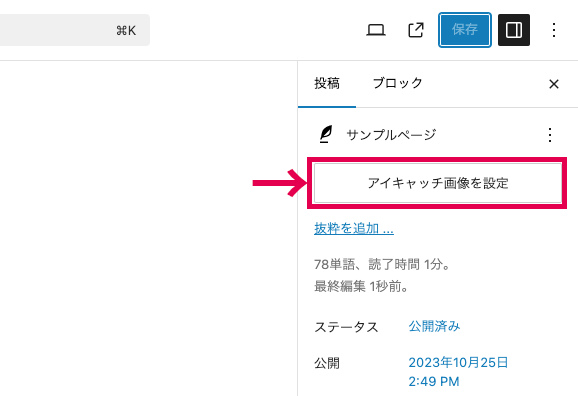The image size is (578, 396).
Task: Click the feather icon beside サンプルページ
Action: pos(326,134)
